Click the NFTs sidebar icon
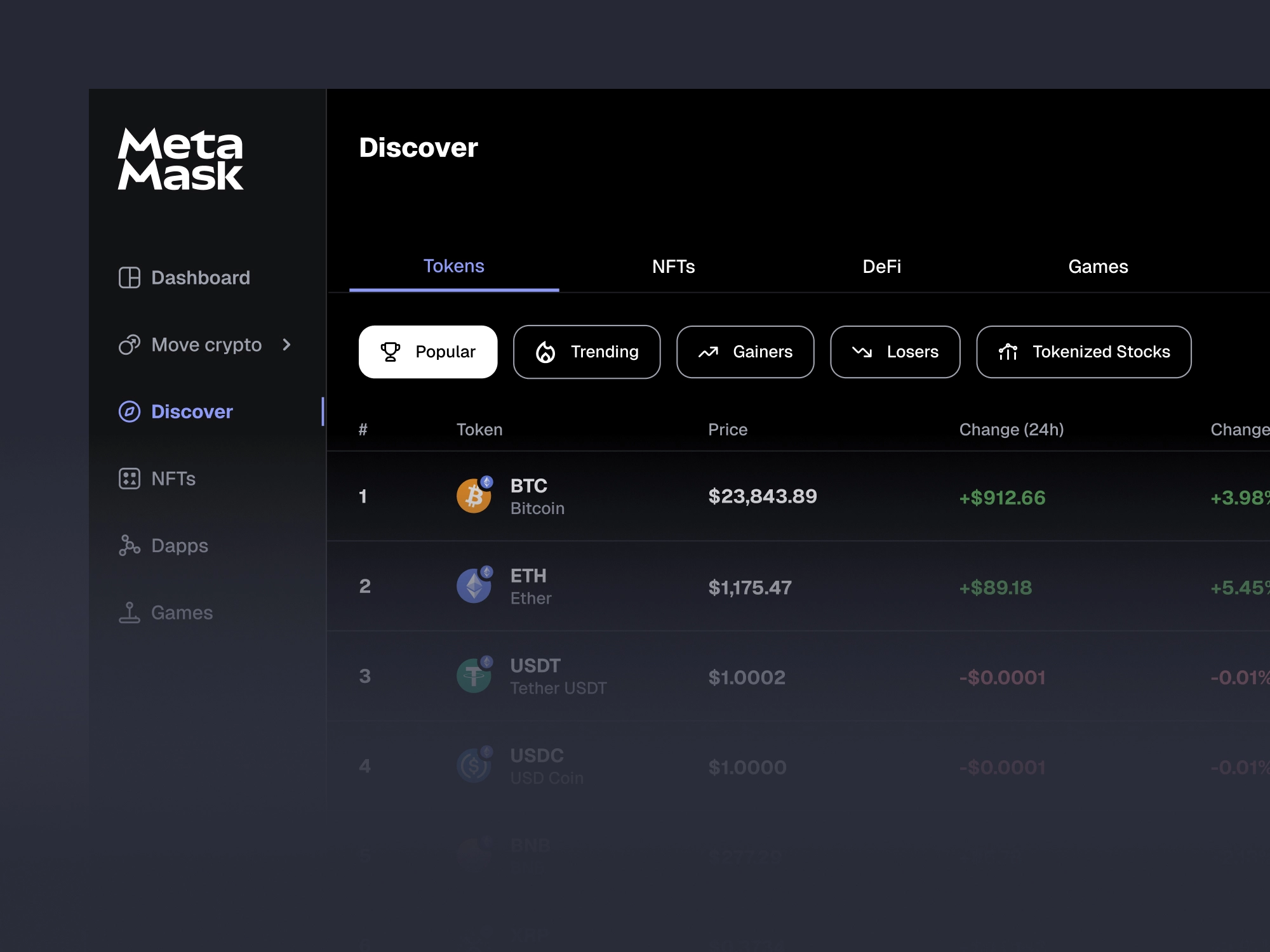 (x=130, y=479)
